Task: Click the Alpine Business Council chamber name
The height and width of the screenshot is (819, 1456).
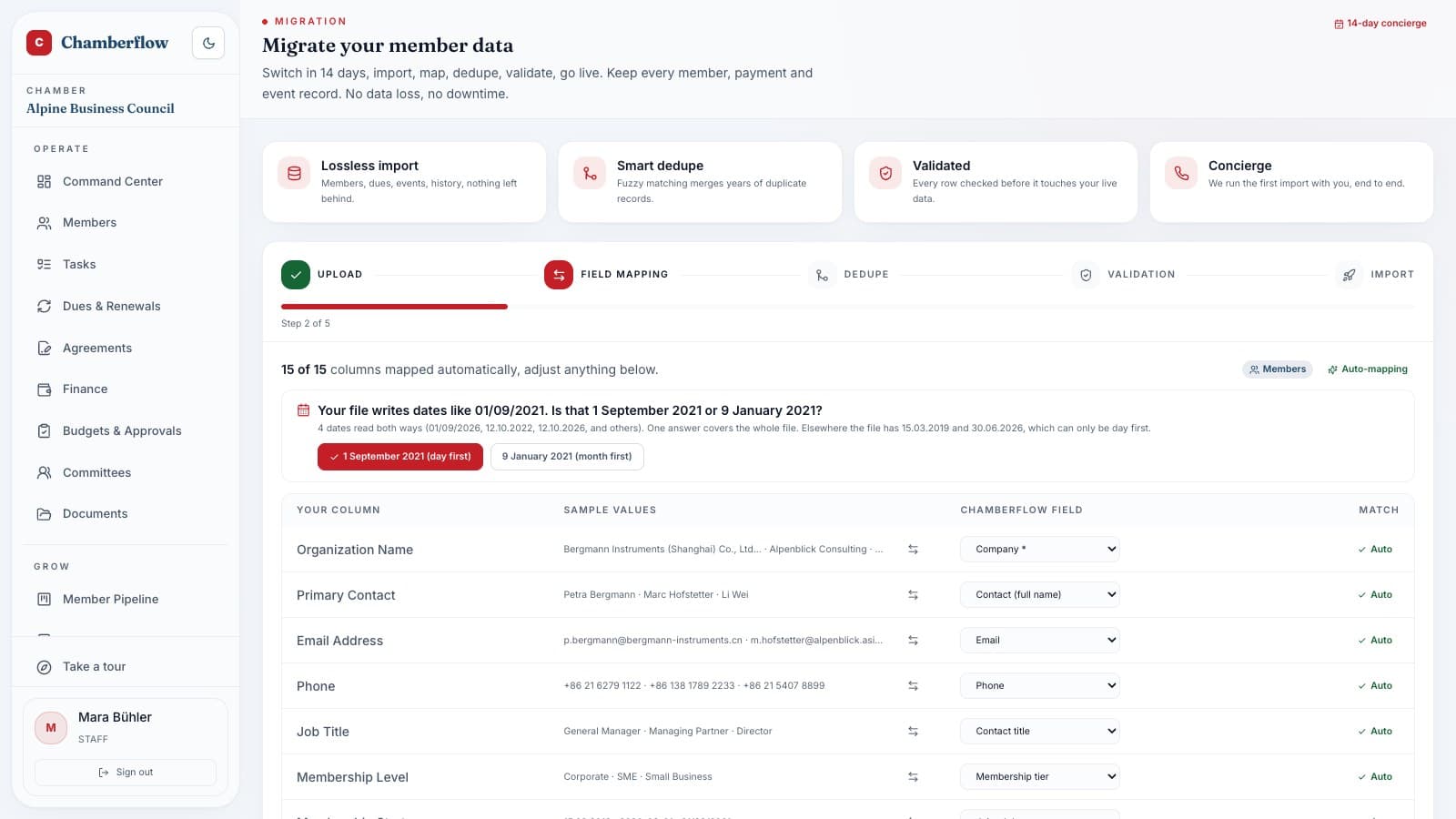Action: [x=100, y=108]
